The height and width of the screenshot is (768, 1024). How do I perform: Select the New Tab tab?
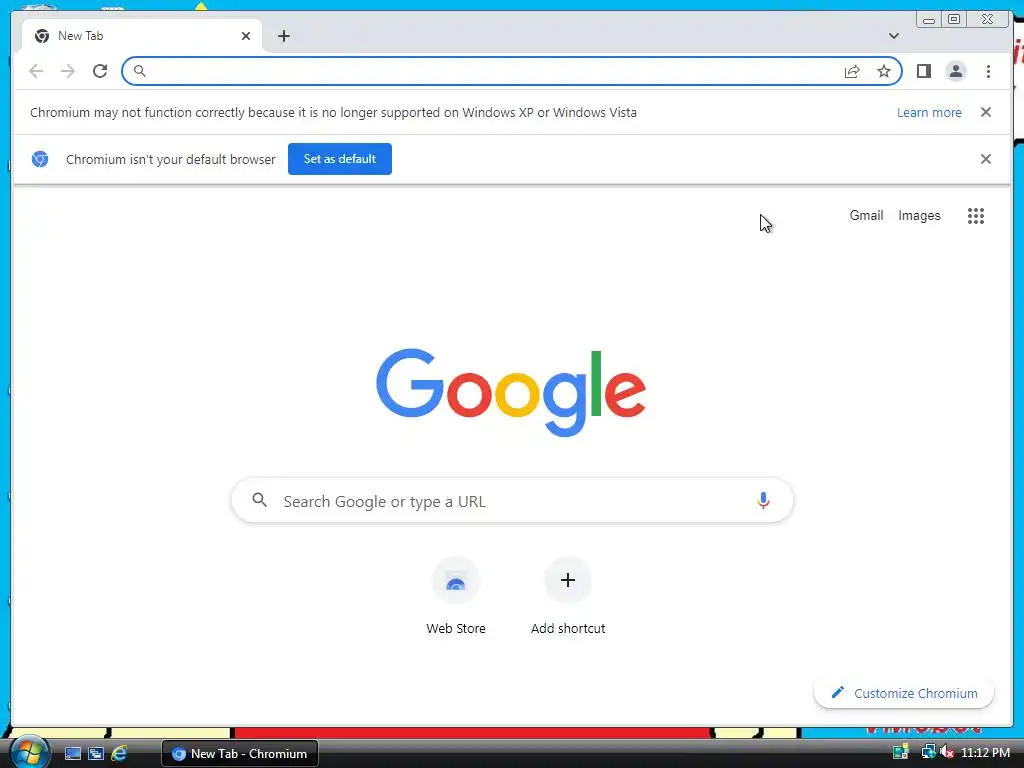click(142, 36)
